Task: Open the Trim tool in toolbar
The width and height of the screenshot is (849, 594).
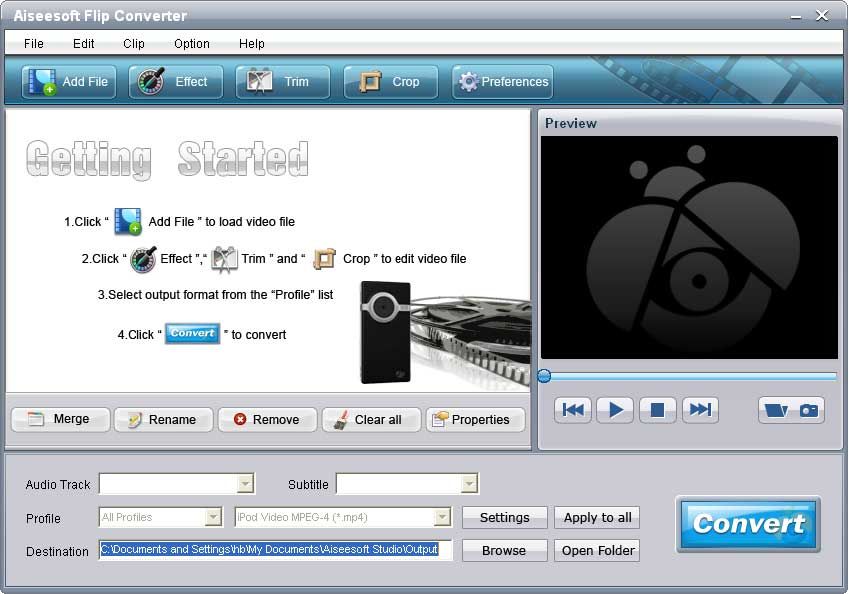Action: point(283,82)
